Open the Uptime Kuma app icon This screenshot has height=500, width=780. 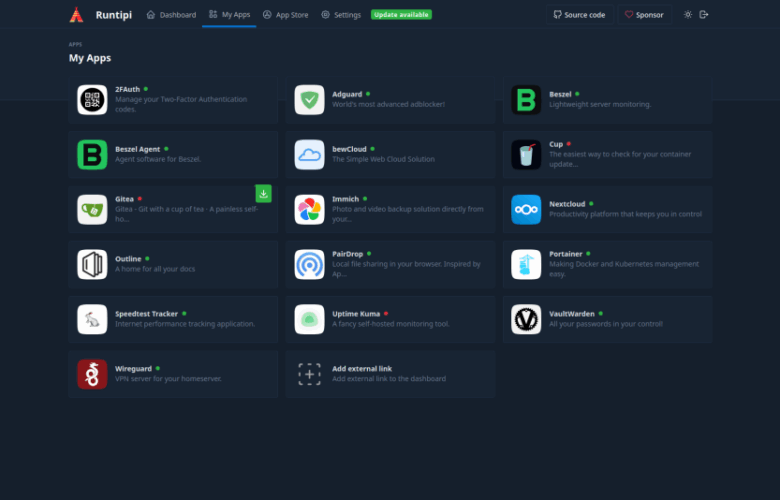[309, 319]
